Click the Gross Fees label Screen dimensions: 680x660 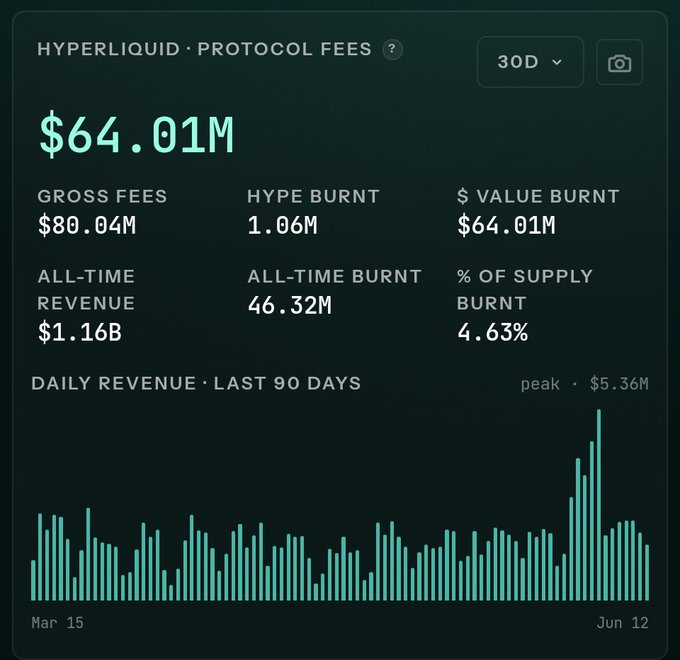[102, 196]
